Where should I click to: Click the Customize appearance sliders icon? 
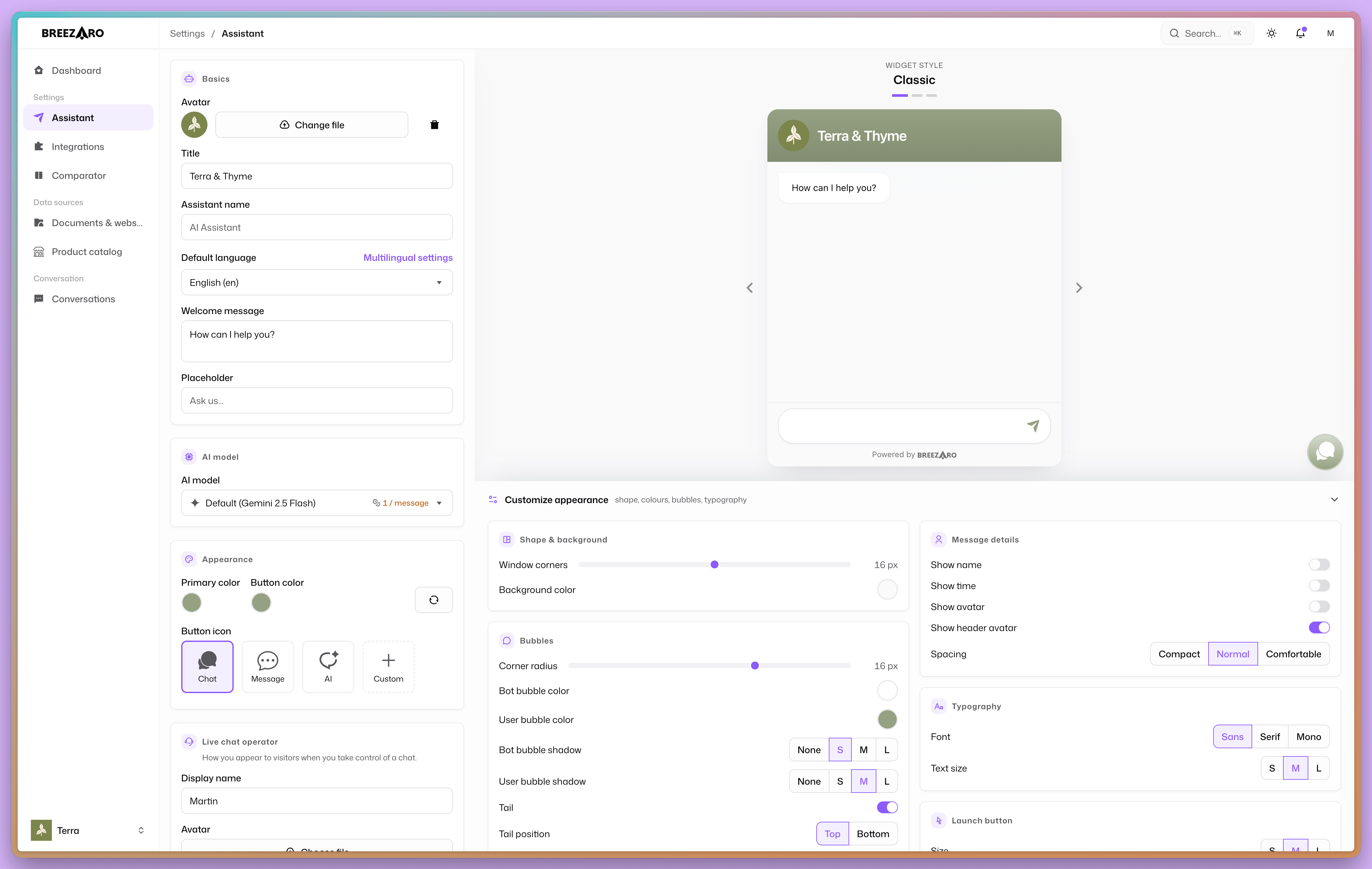coord(493,500)
